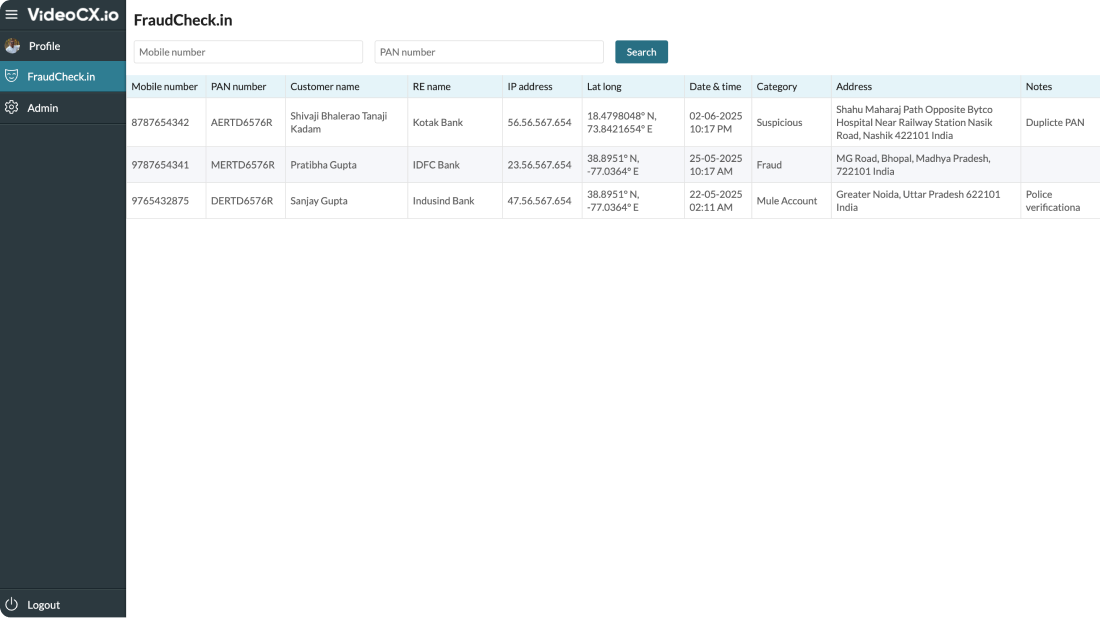Click date 02-06-2025 10:17 PM
The width and height of the screenshot is (1100, 618).
(x=716, y=122)
